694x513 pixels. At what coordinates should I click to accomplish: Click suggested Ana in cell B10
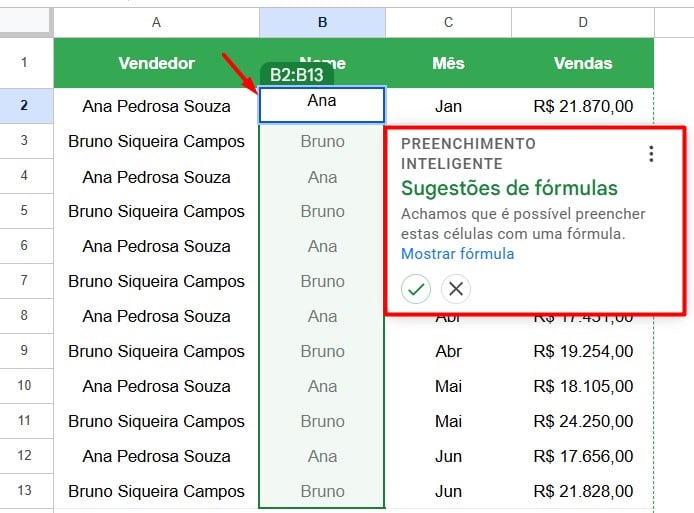click(322, 386)
